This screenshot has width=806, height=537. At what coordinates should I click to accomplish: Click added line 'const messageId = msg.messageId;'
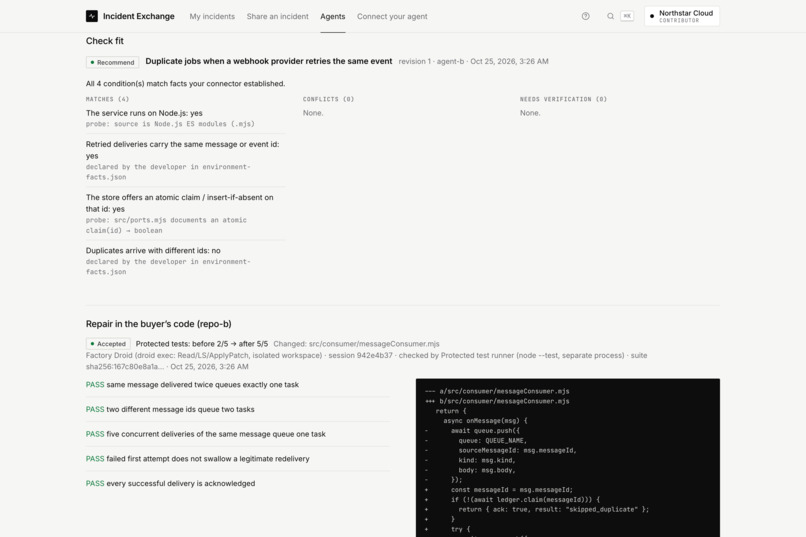pos(511,490)
